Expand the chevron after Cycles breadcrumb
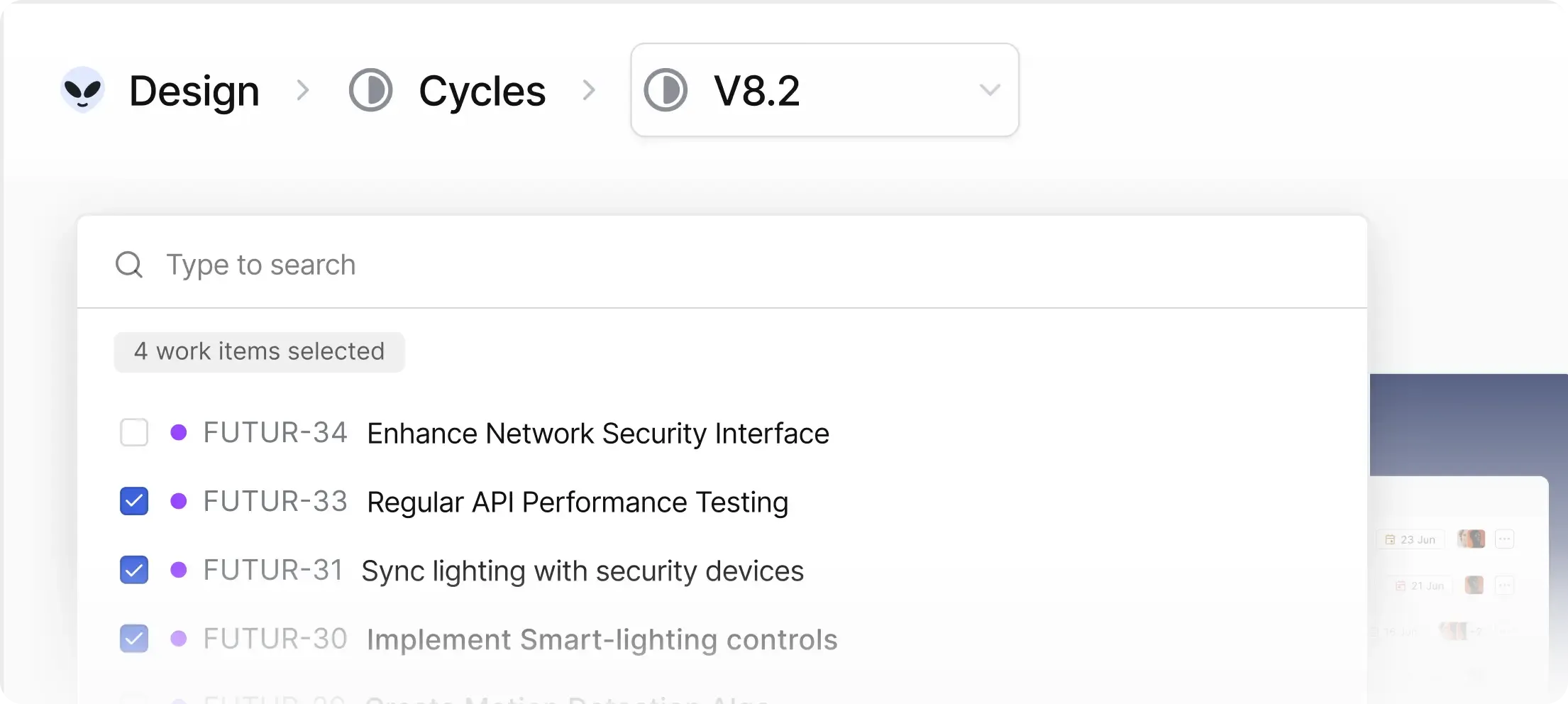Image resolution: width=1568 pixels, height=704 pixels. tap(588, 89)
